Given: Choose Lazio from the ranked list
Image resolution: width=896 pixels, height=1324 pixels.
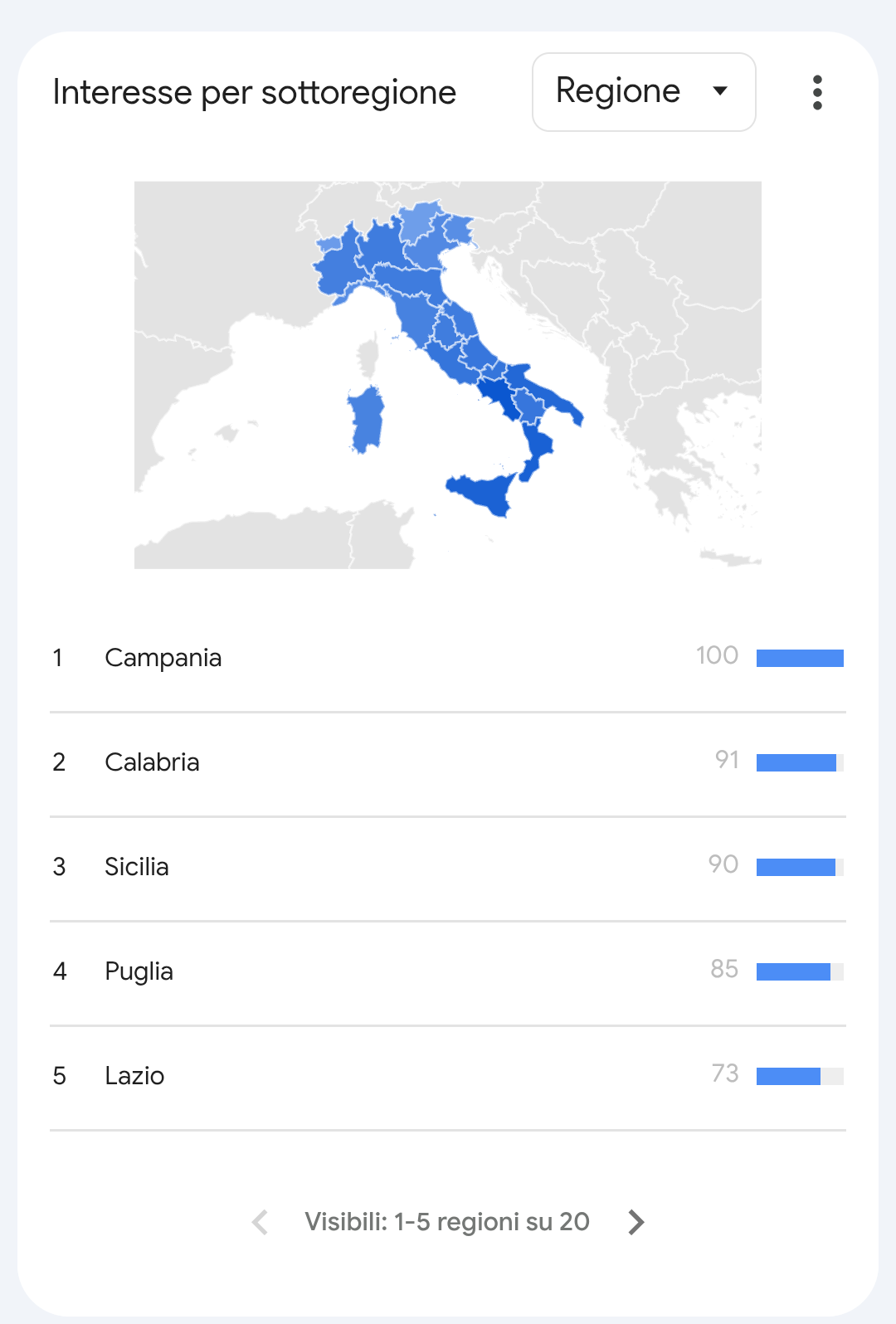Looking at the screenshot, I should [x=448, y=1078].
